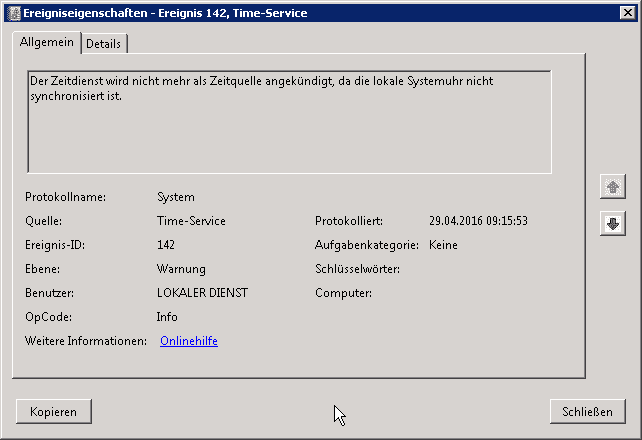The height and width of the screenshot is (440, 642).
Task: Click the event ID value 142
Action: pyautogui.click(x=166, y=245)
